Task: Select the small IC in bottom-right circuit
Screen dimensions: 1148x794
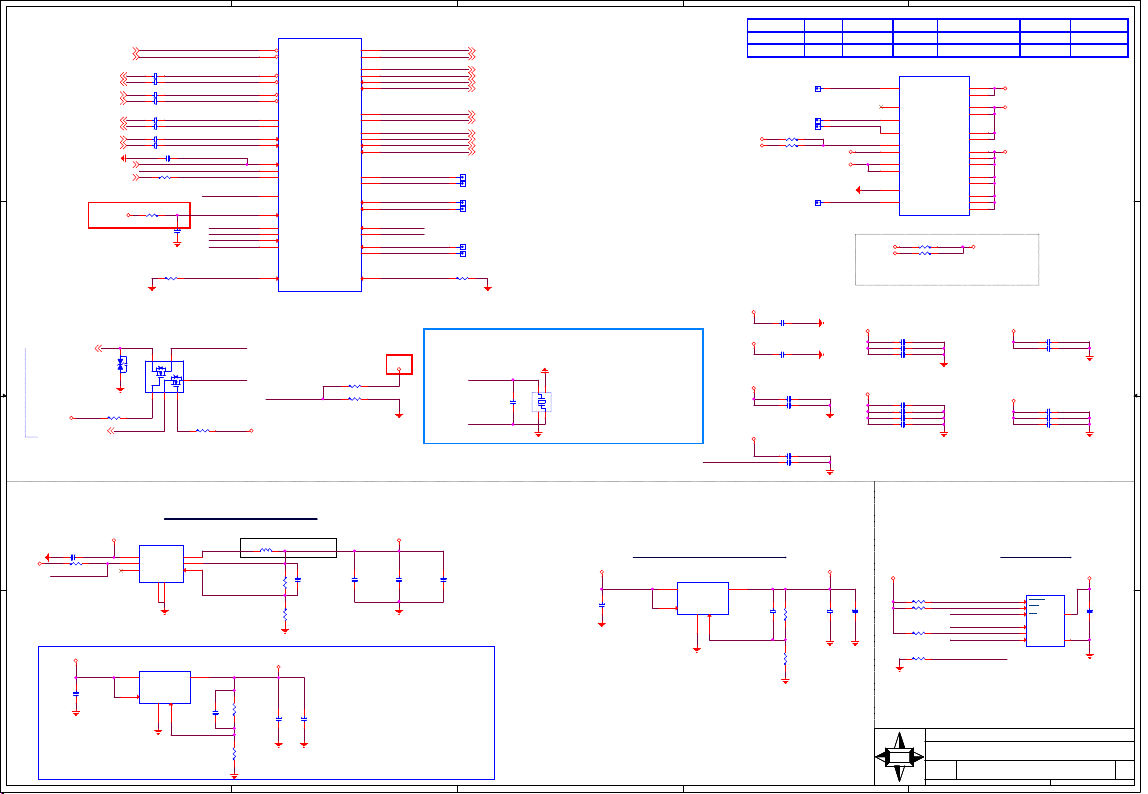Action: pyautogui.click(x=1046, y=621)
